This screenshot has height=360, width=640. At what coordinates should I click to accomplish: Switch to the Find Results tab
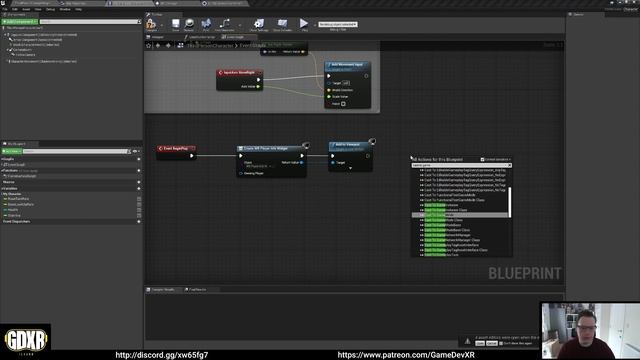pyautogui.click(x=196, y=289)
